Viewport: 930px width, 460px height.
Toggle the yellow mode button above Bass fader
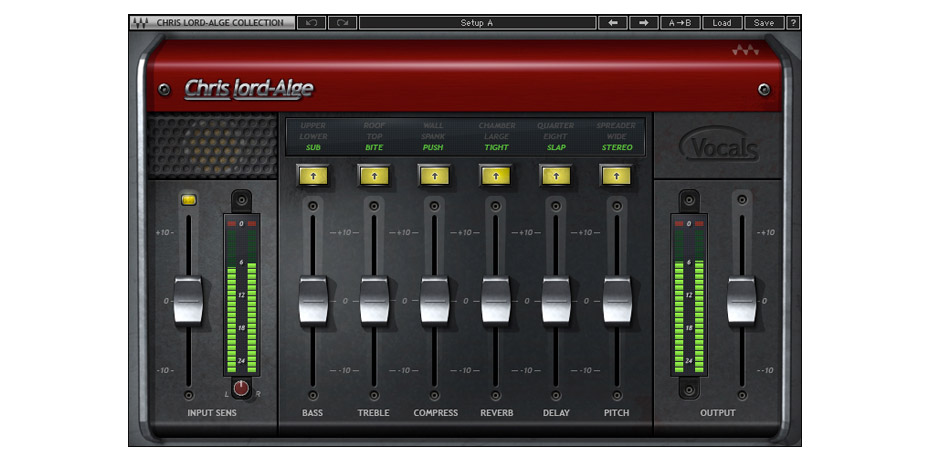(313, 175)
